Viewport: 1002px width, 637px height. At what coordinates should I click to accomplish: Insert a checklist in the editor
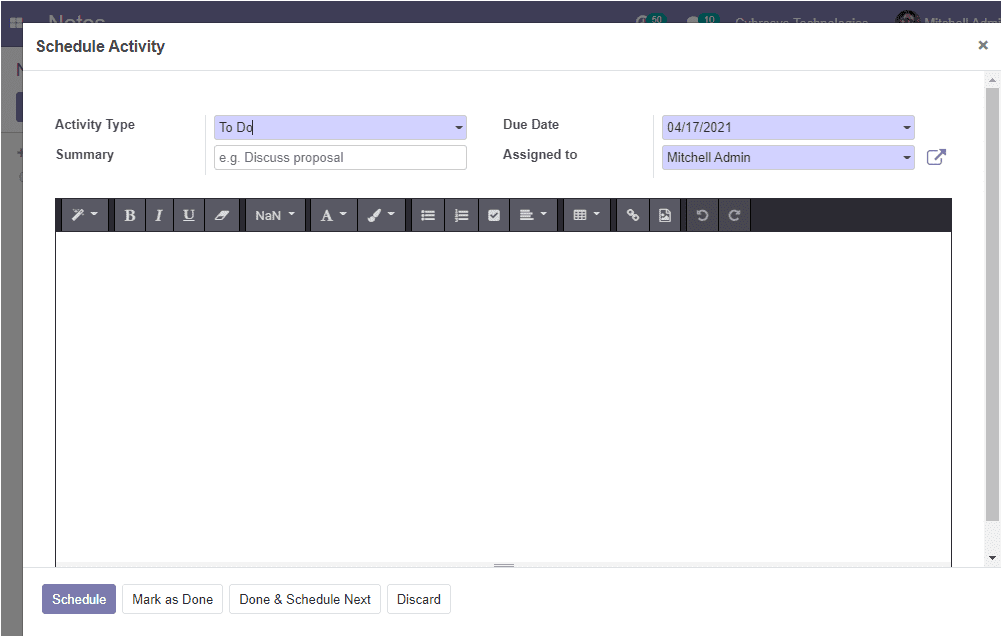tap(494, 215)
